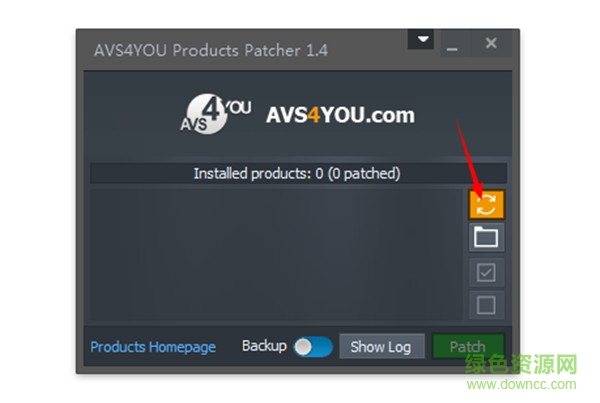Click the Installed products status bar
The image size is (600, 403).
pyautogui.click(x=298, y=173)
